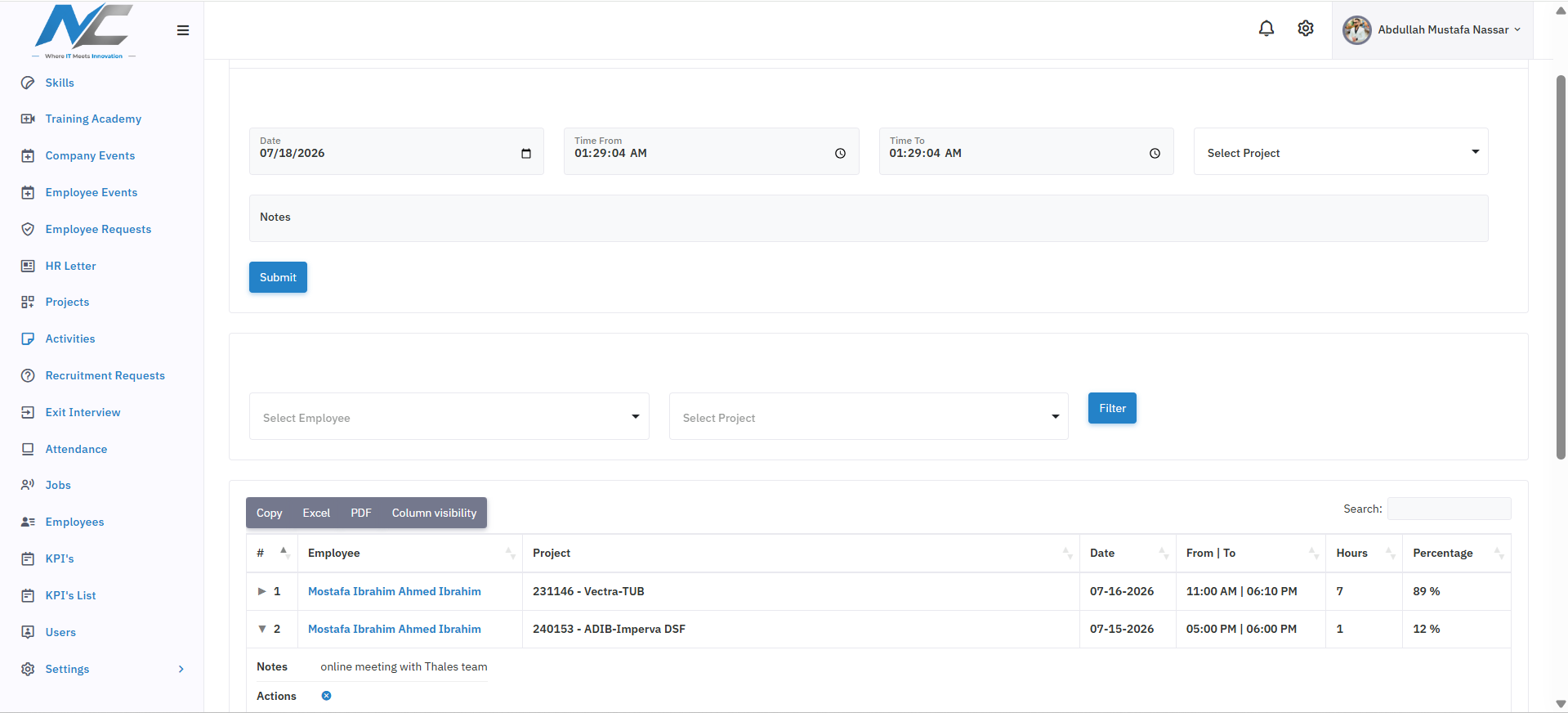Click the table Search input field

click(x=1449, y=509)
